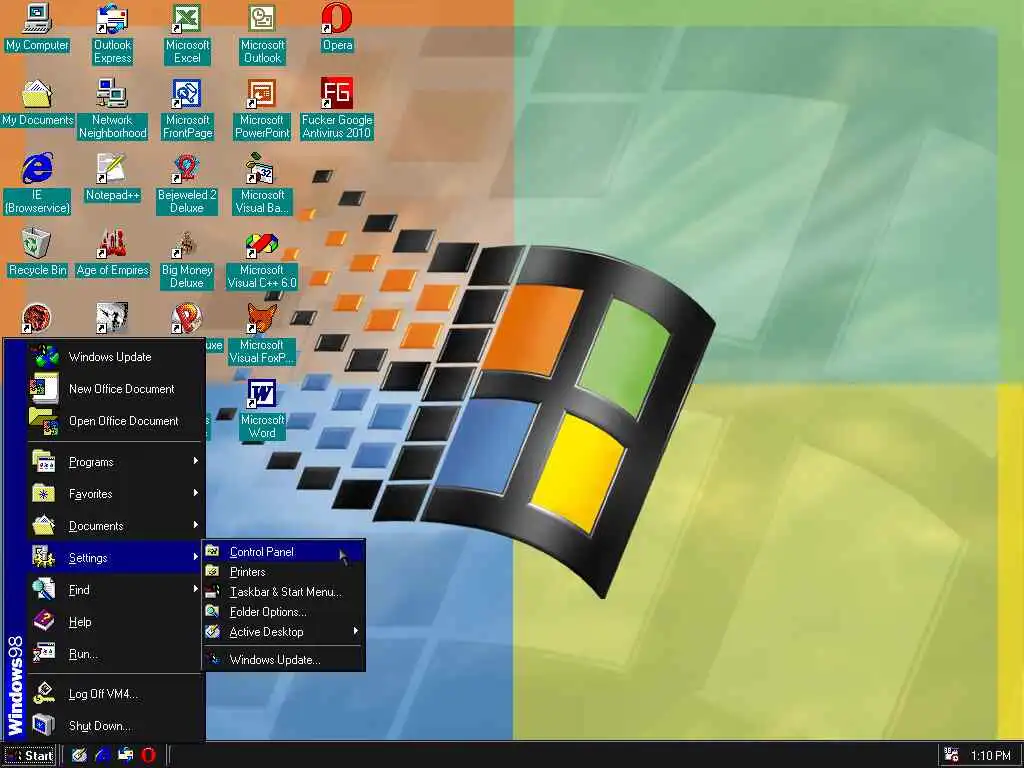Launch Outlook Express from the desktop
Screen dimensions: 1024x768
tap(112, 34)
